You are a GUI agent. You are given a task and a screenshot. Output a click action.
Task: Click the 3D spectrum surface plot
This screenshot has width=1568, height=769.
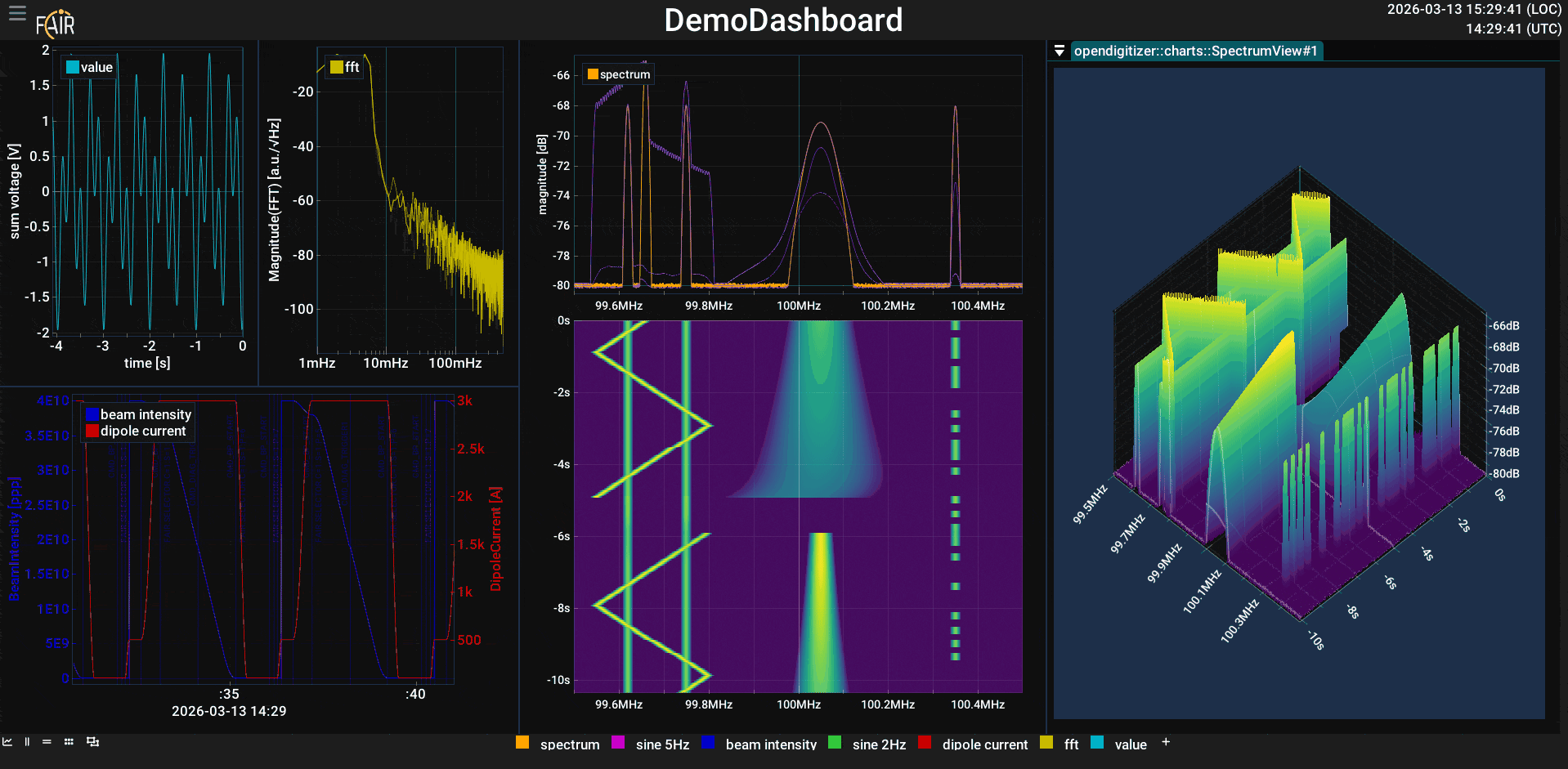point(1299,393)
